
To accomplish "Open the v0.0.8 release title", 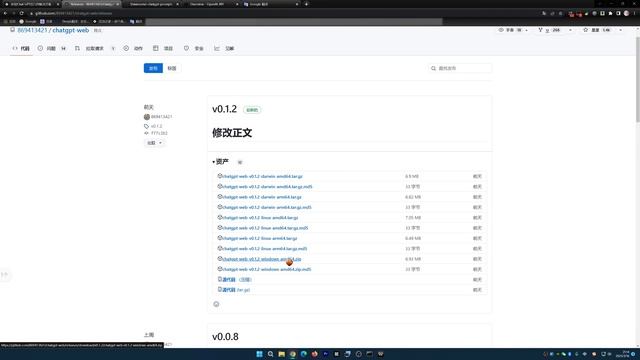I will pos(225,337).
